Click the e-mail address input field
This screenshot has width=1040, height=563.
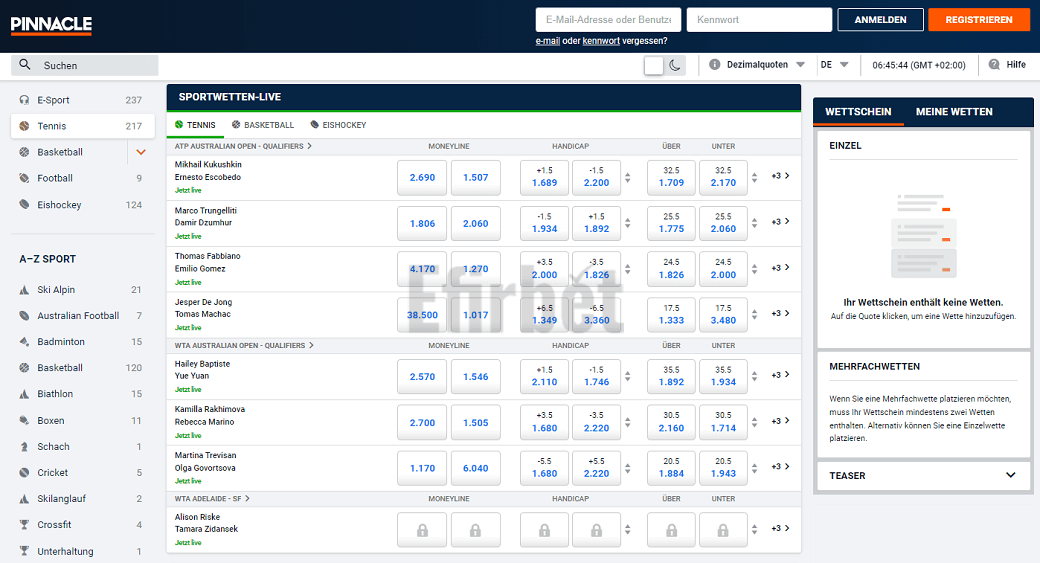(x=608, y=20)
